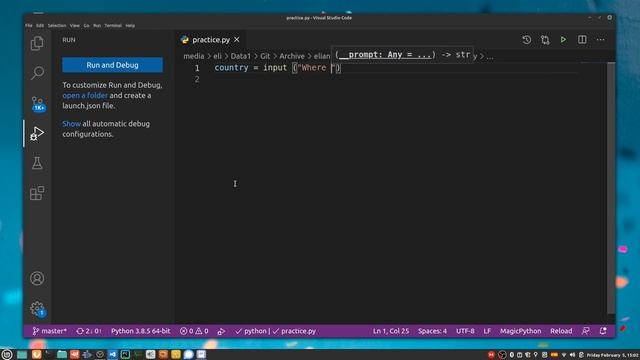Click the live share arrow icon in status bar
The image size is (640, 360).
click(x=221, y=331)
